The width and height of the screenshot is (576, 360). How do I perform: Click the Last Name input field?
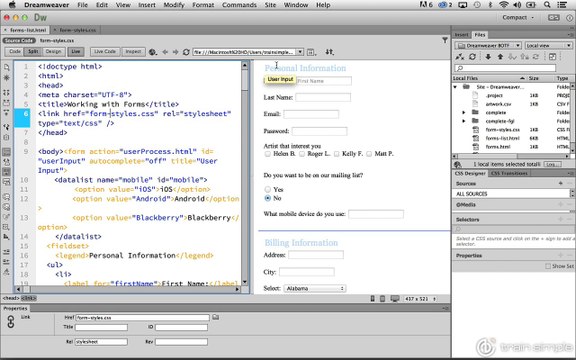pyautogui.click(x=323, y=97)
